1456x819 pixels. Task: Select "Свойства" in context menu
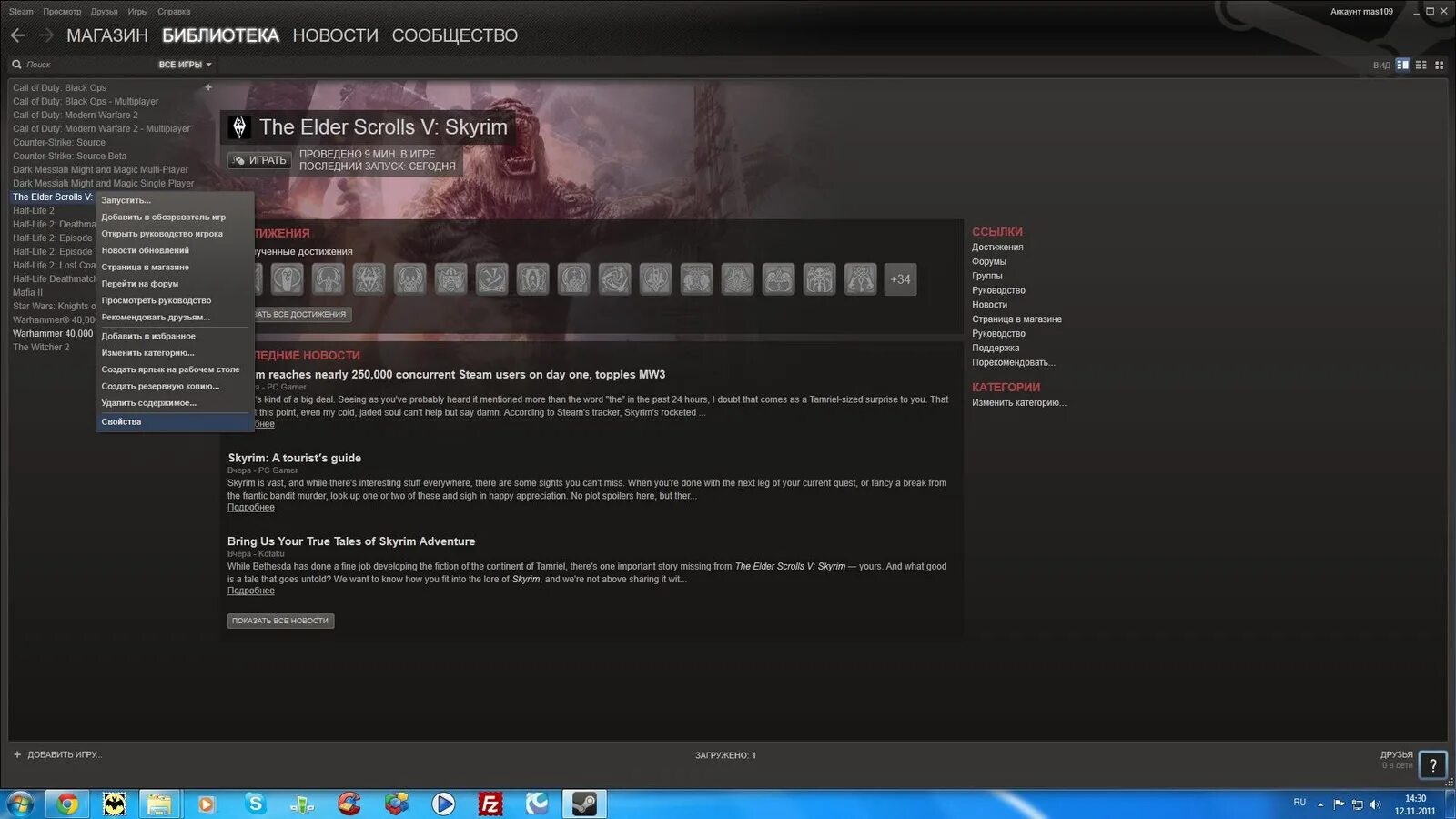click(174, 422)
